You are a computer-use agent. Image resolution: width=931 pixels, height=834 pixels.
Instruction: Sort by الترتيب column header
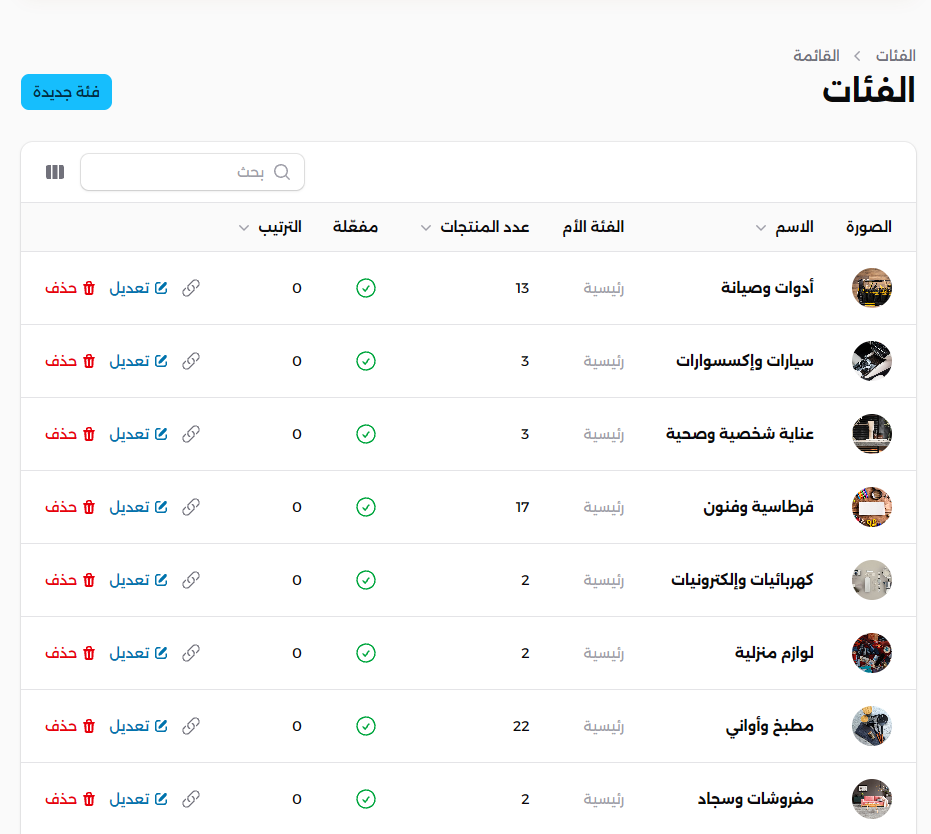click(x=270, y=227)
